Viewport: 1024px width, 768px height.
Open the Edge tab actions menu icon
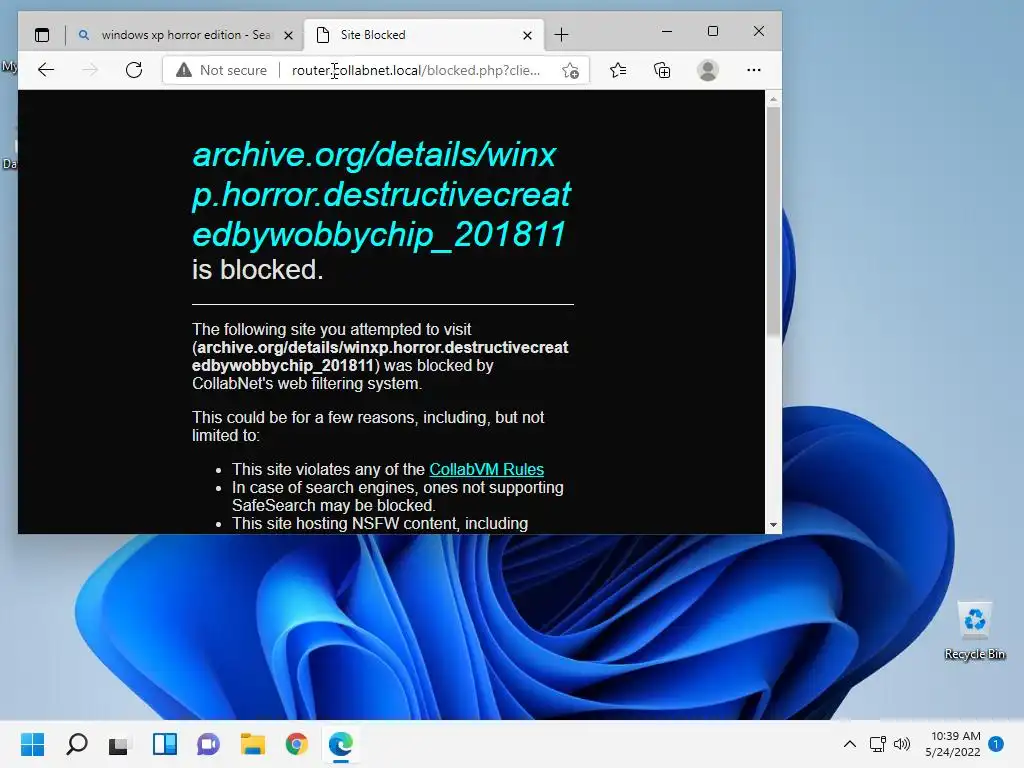coord(42,35)
